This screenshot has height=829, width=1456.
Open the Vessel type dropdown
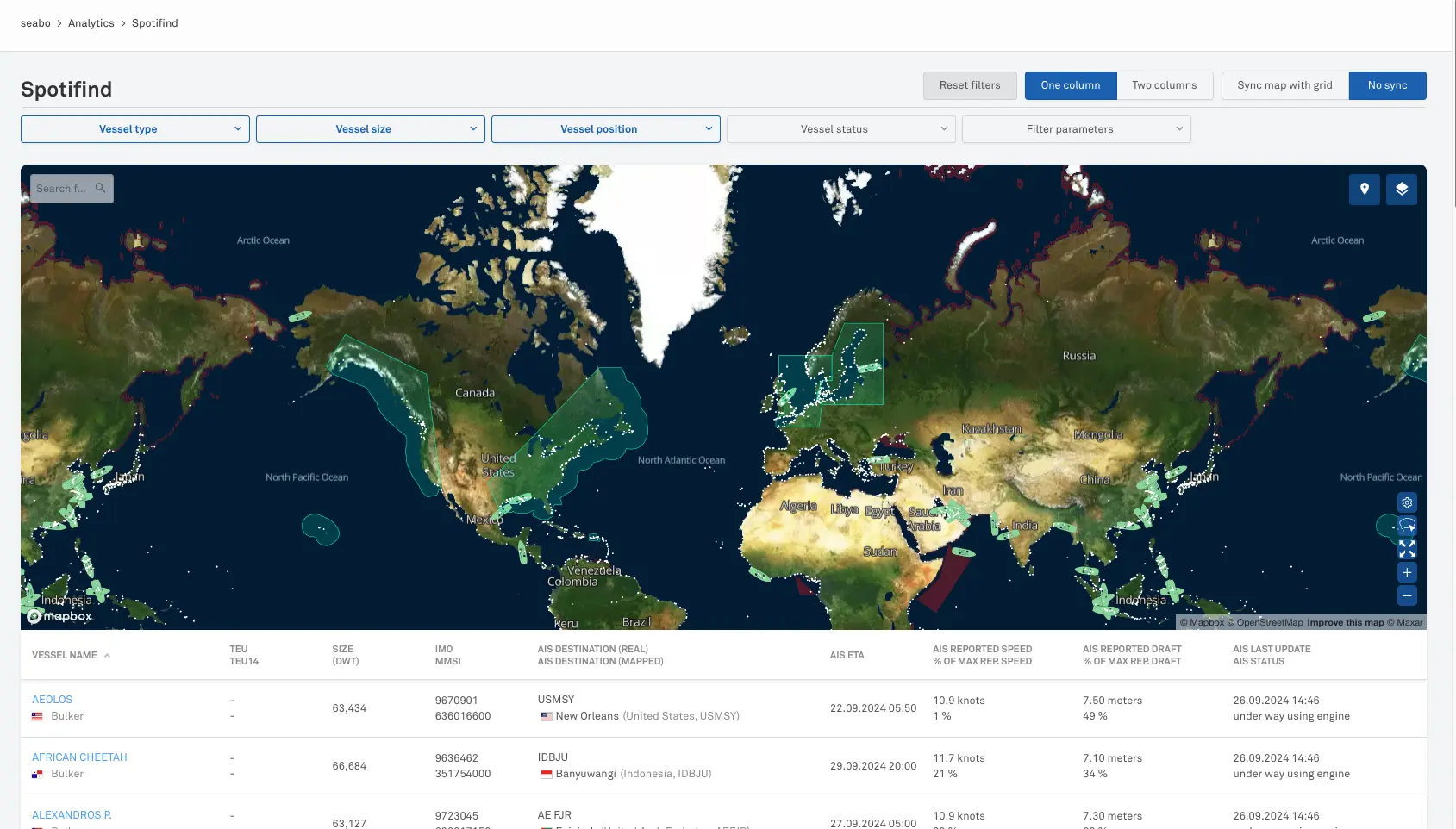135,129
